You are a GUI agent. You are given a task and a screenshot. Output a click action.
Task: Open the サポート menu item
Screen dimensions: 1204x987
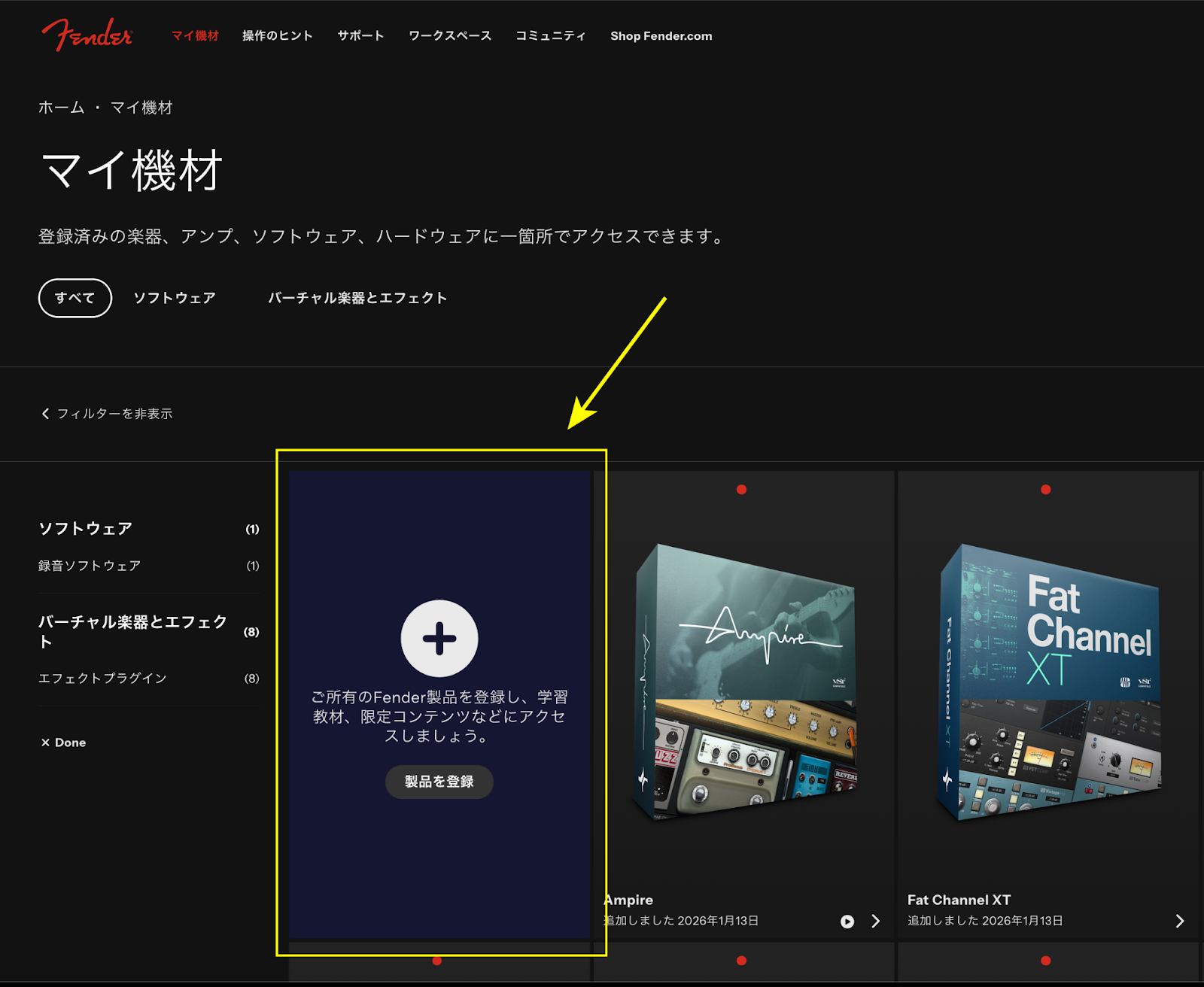click(360, 35)
